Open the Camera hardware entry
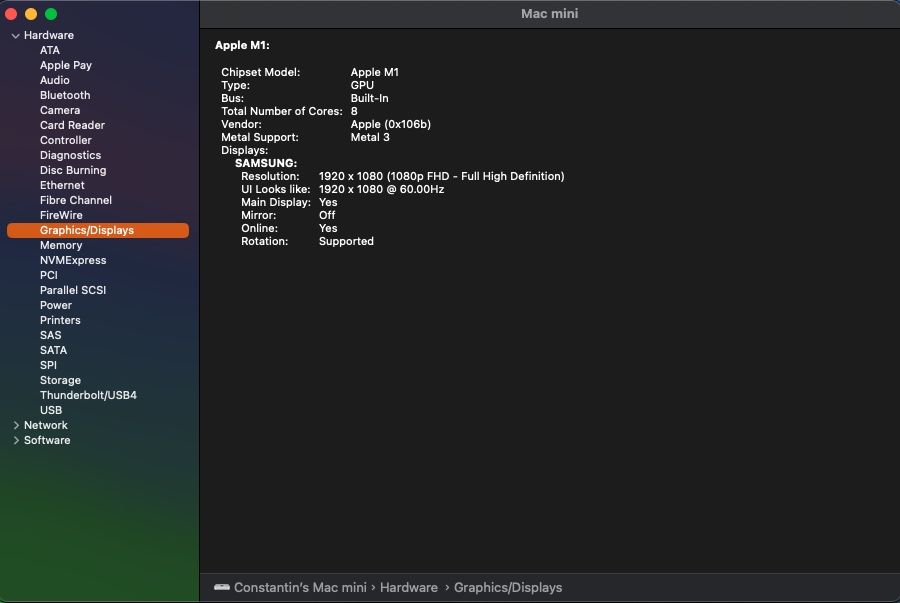 point(60,110)
